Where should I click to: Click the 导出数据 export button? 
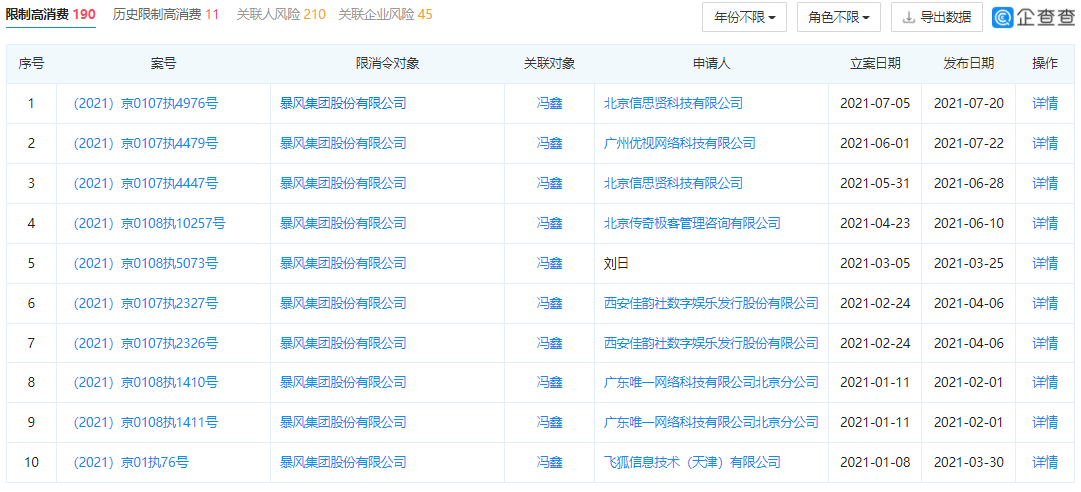pos(937,17)
